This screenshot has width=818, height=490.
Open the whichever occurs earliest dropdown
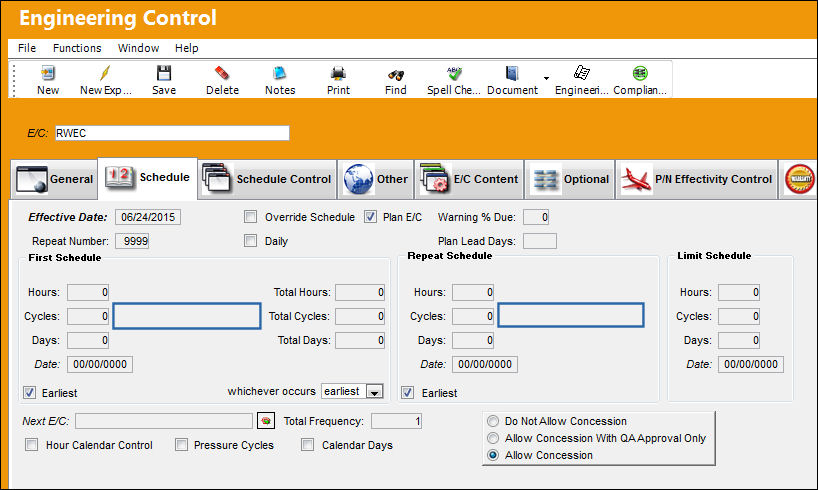click(375, 391)
